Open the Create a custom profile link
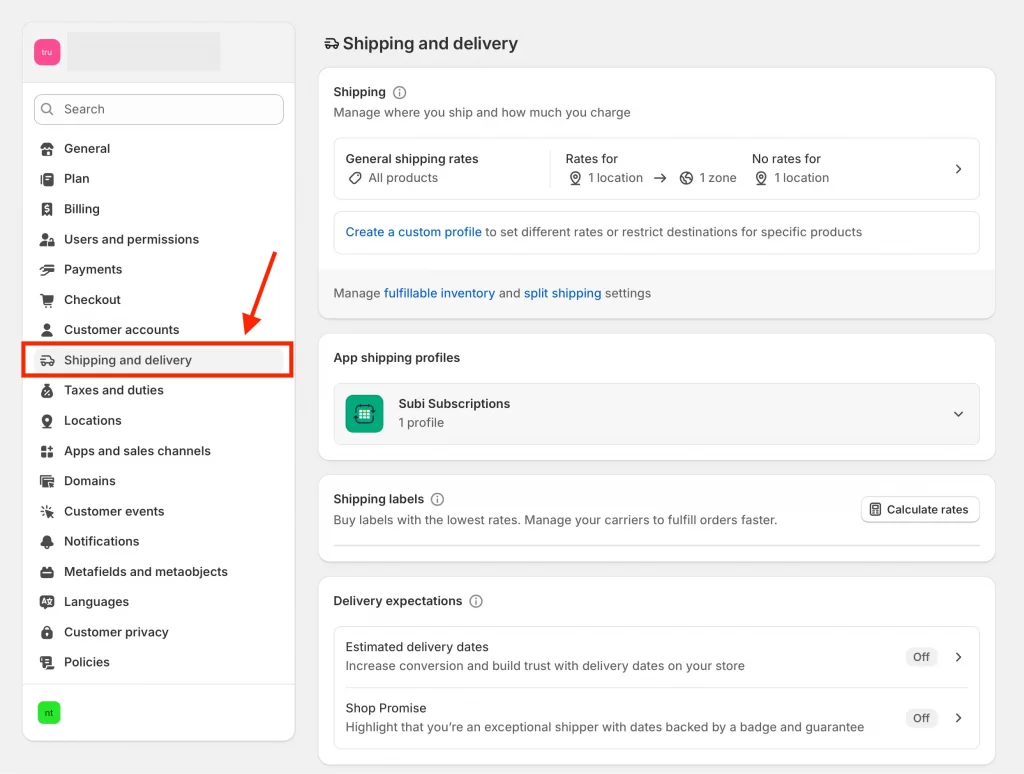 (x=413, y=232)
